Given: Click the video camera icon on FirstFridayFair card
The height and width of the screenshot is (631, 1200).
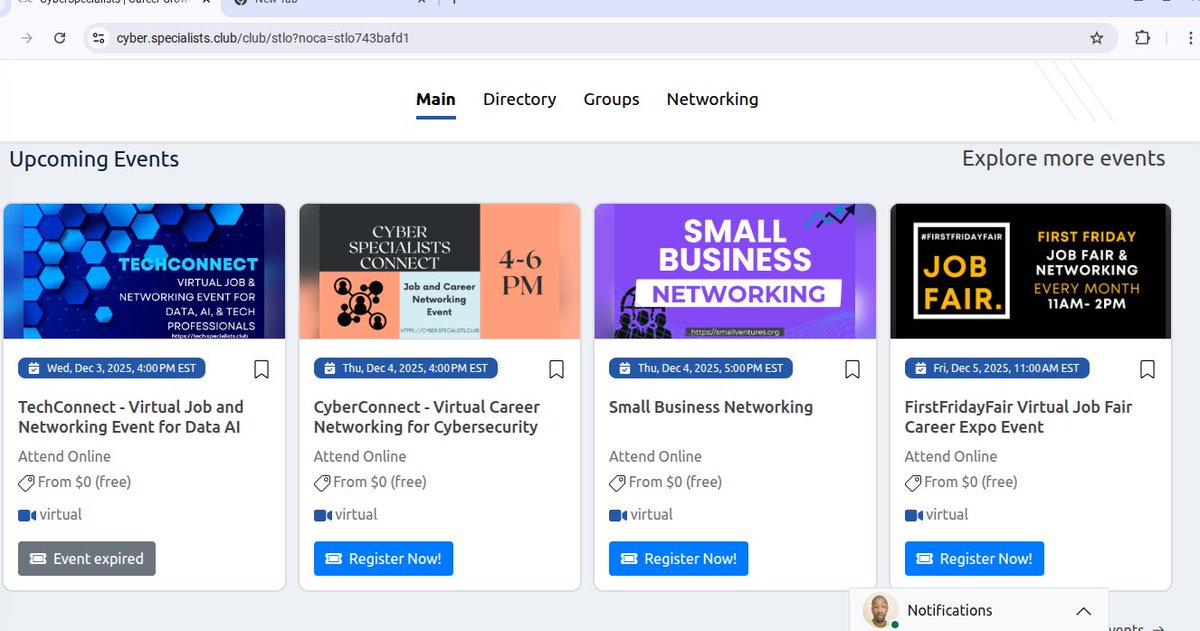Looking at the screenshot, I should (914, 515).
